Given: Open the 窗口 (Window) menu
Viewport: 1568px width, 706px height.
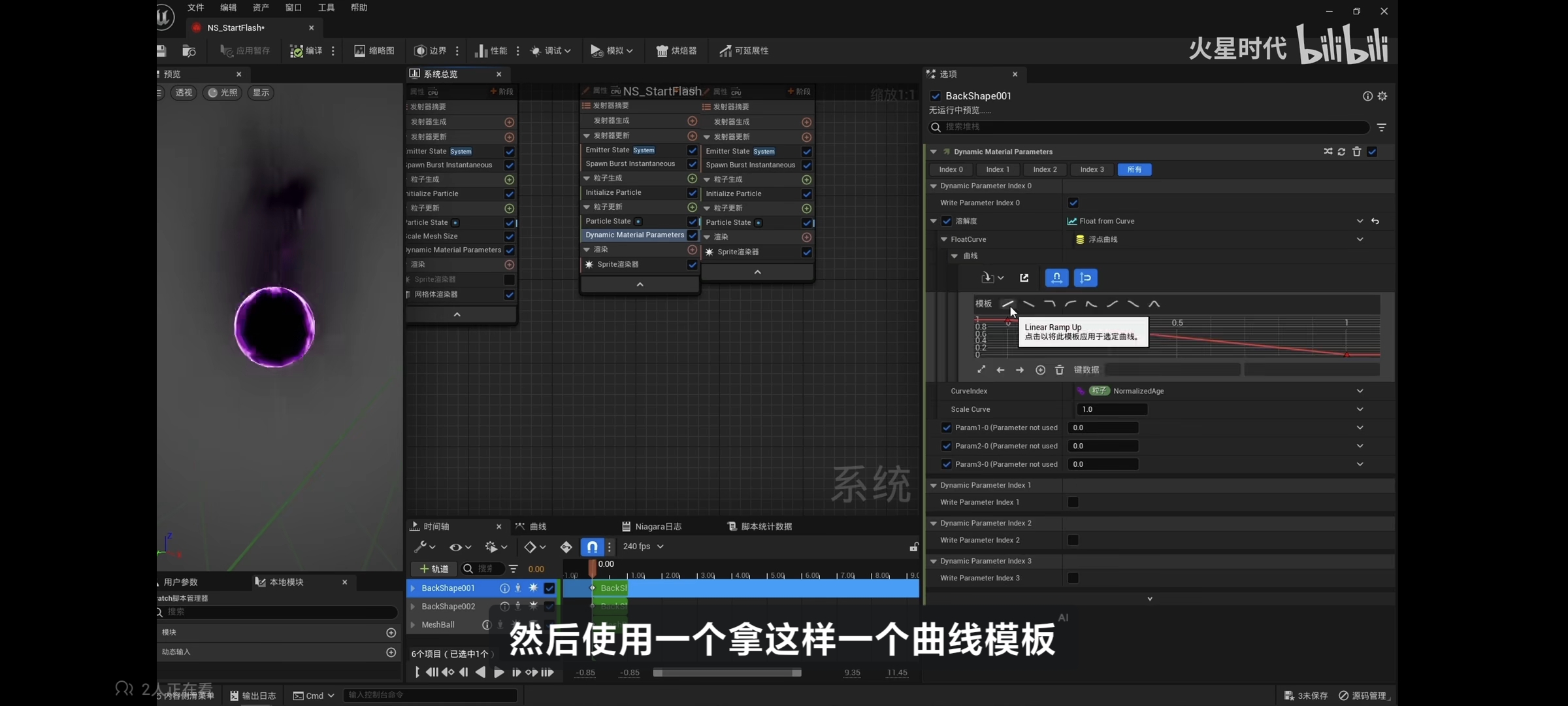Looking at the screenshot, I should coord(293,8).
